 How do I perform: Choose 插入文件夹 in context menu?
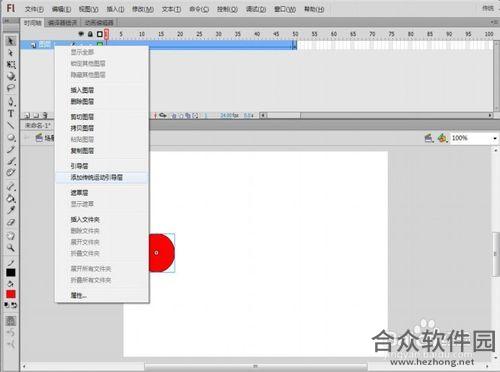pyautogui.click(x=102, y=219)
